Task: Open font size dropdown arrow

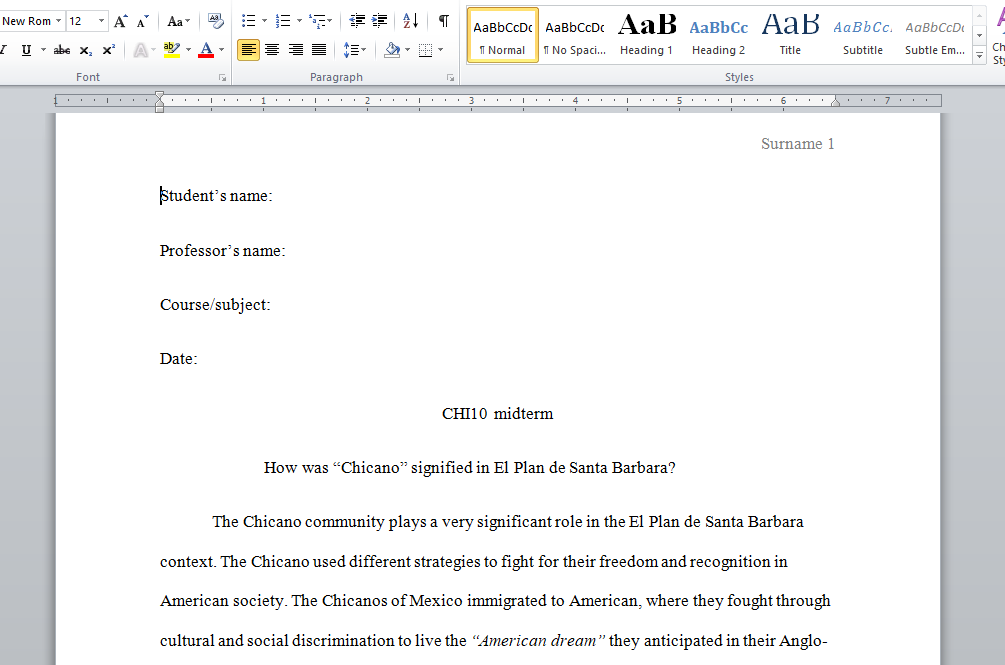Action: (x=101, y=21)
